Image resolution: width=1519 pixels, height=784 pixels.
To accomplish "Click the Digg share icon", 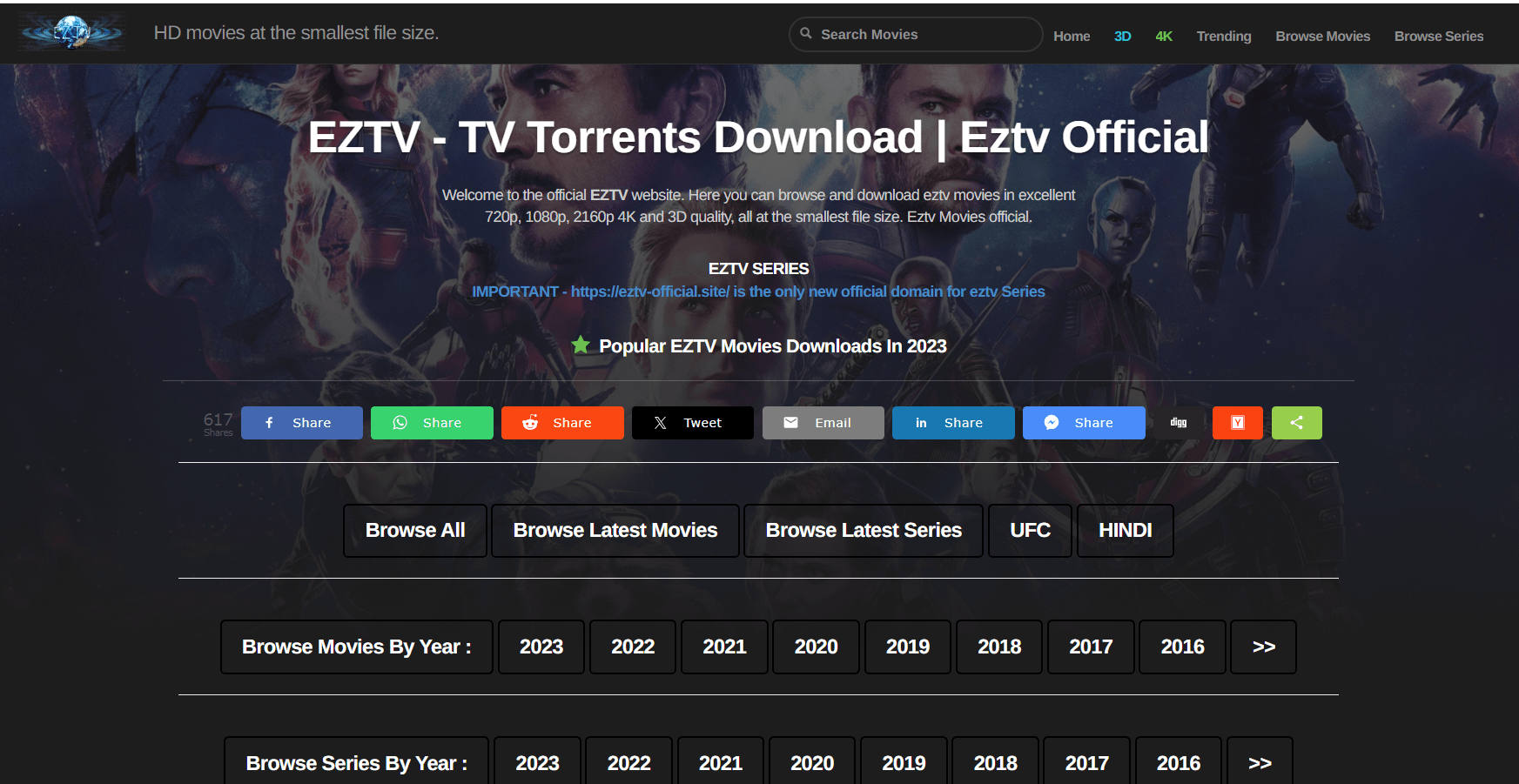I will tap(1179, 423).
